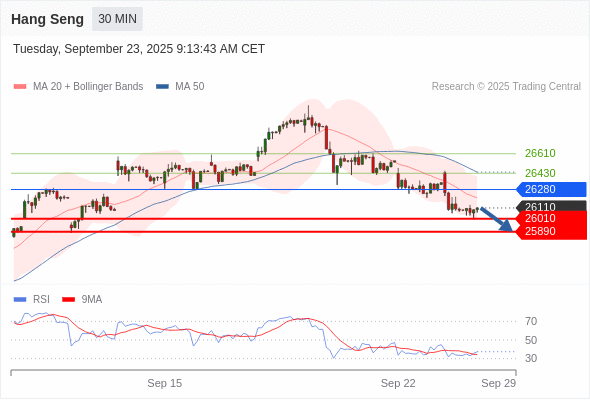Viewport: 590px width, 400px height.
Task: Click the Sep 29 date axis label
Action: [499, 383]
